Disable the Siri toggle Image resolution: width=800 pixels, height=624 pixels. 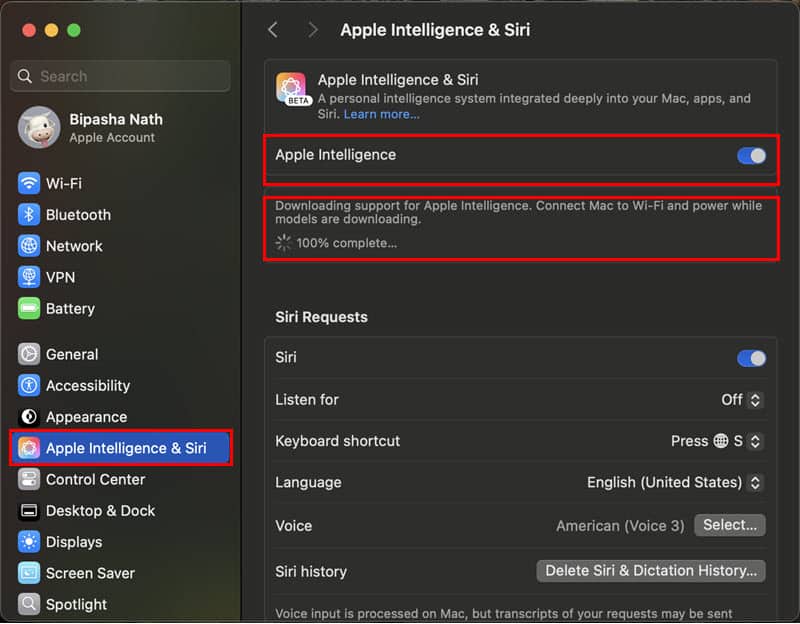coord(751,358)
